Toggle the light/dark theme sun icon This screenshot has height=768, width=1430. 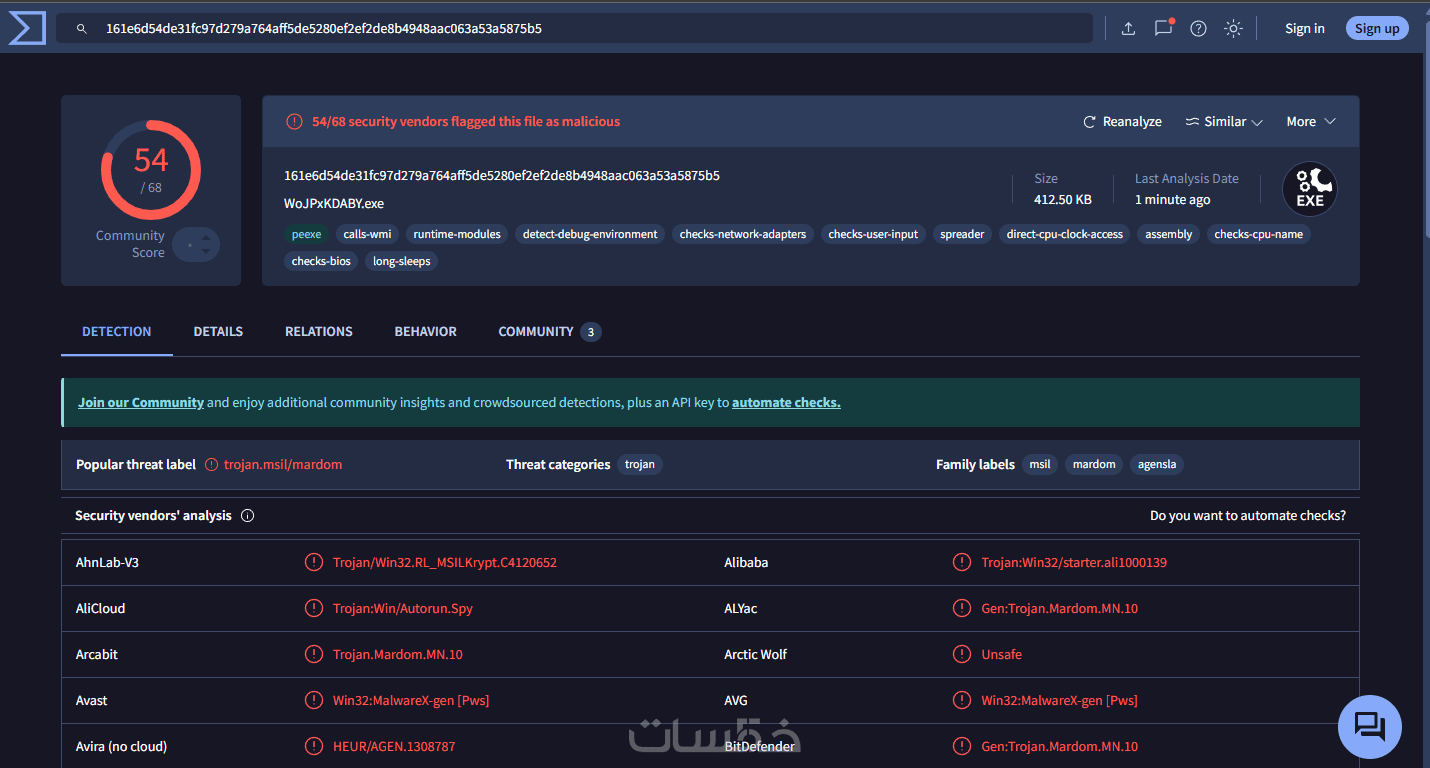pyautogui.click(x=1233, y=29)
